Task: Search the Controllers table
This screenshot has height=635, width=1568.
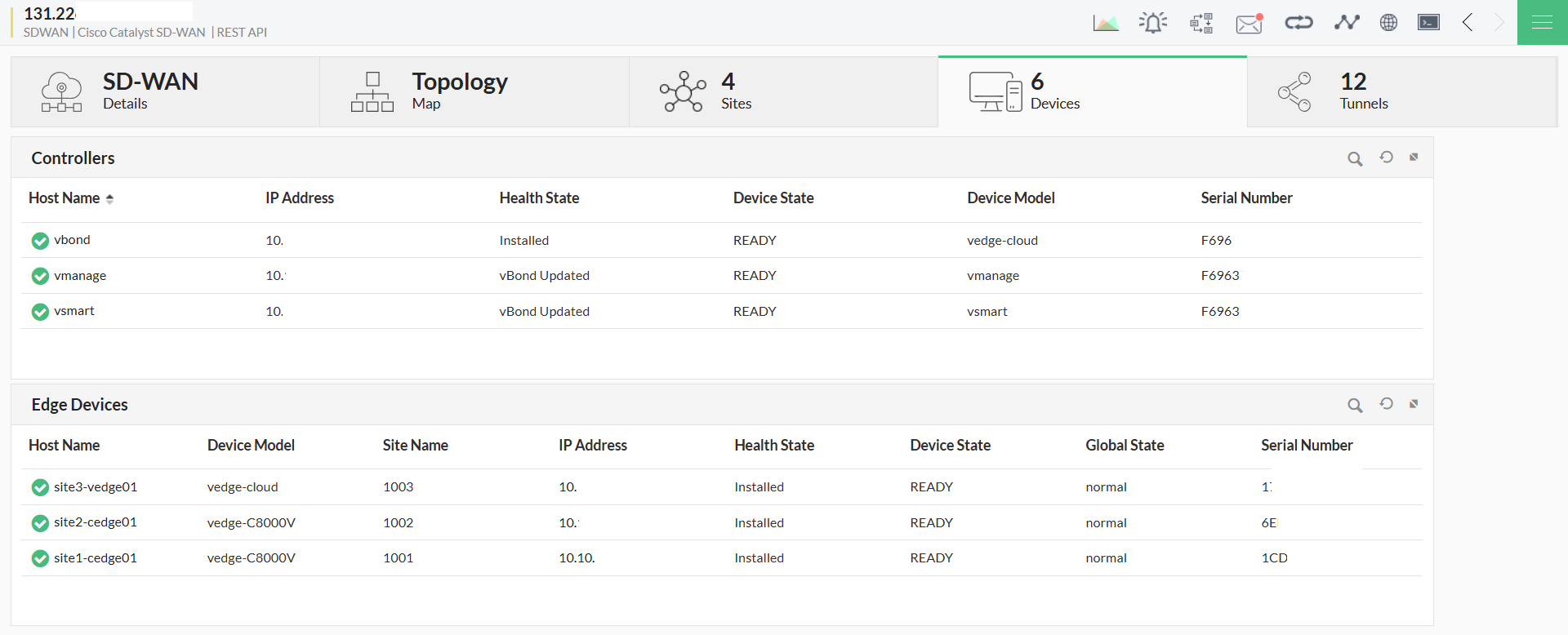Action: [x=1355, y=159]
